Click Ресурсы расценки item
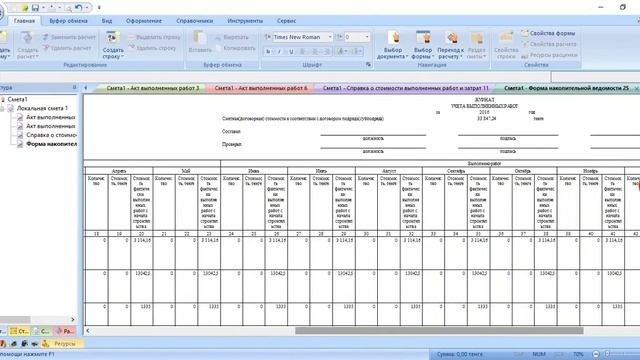This screenshot has width=640, height=360. [x=549, y=55]
